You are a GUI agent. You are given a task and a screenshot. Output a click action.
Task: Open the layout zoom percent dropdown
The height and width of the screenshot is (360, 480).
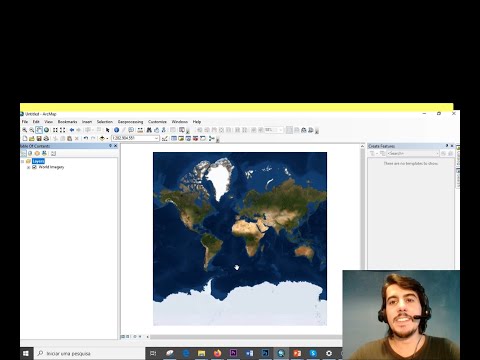pyautogui.click(x=281, y=130)
